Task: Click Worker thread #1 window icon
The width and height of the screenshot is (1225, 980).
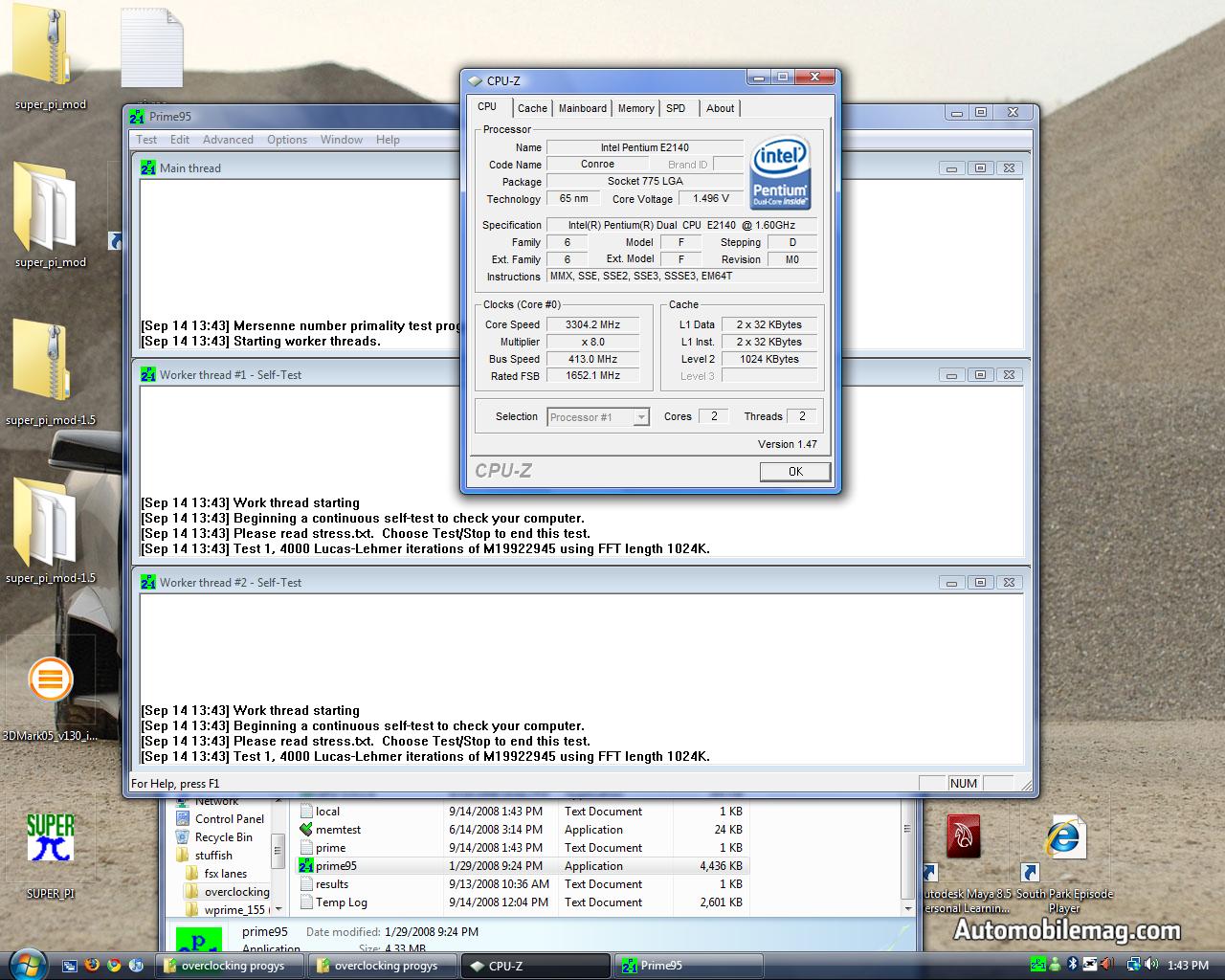Action: pos(147,374)
